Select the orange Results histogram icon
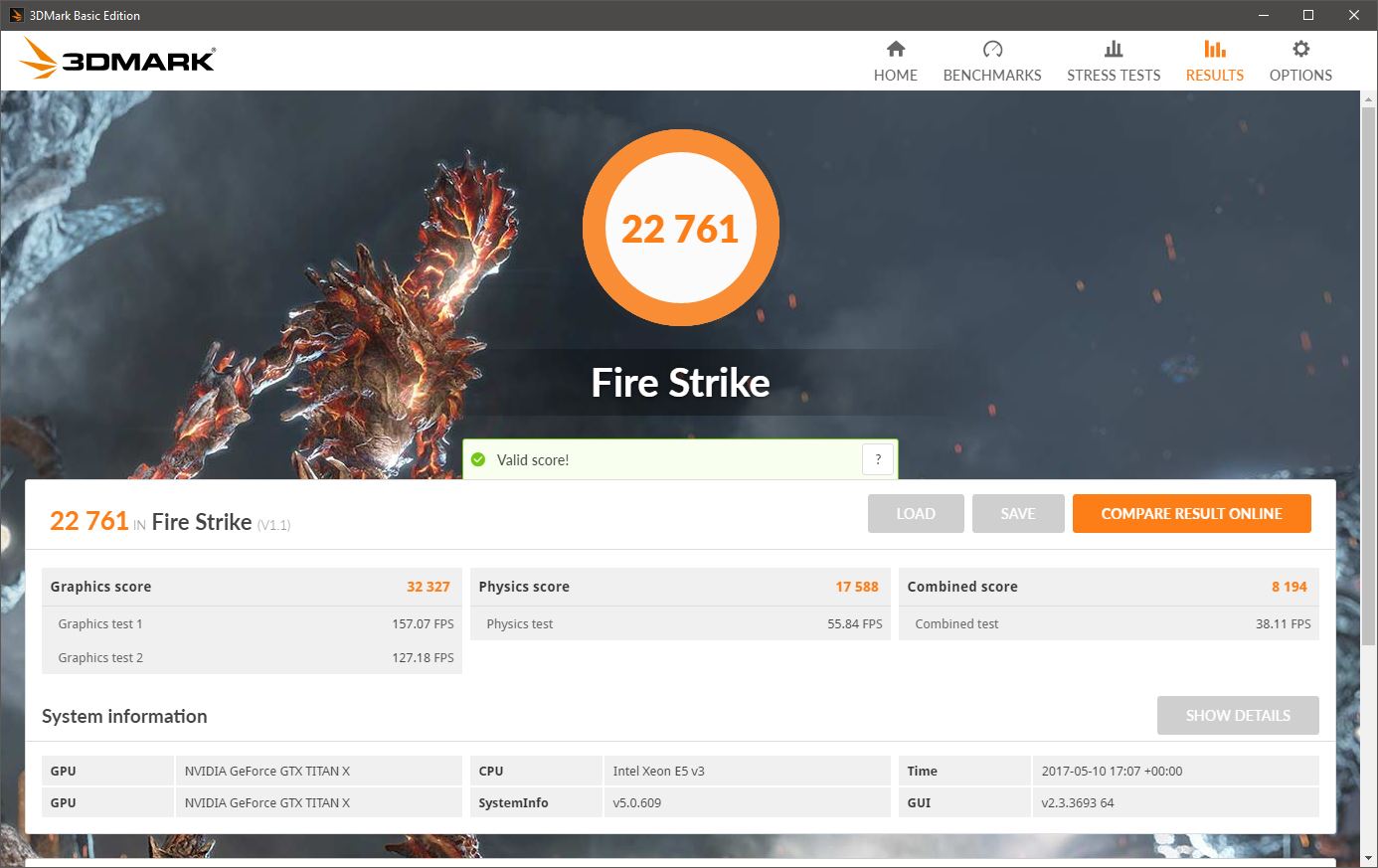The image size is (1378, 868). (1214, 48)
